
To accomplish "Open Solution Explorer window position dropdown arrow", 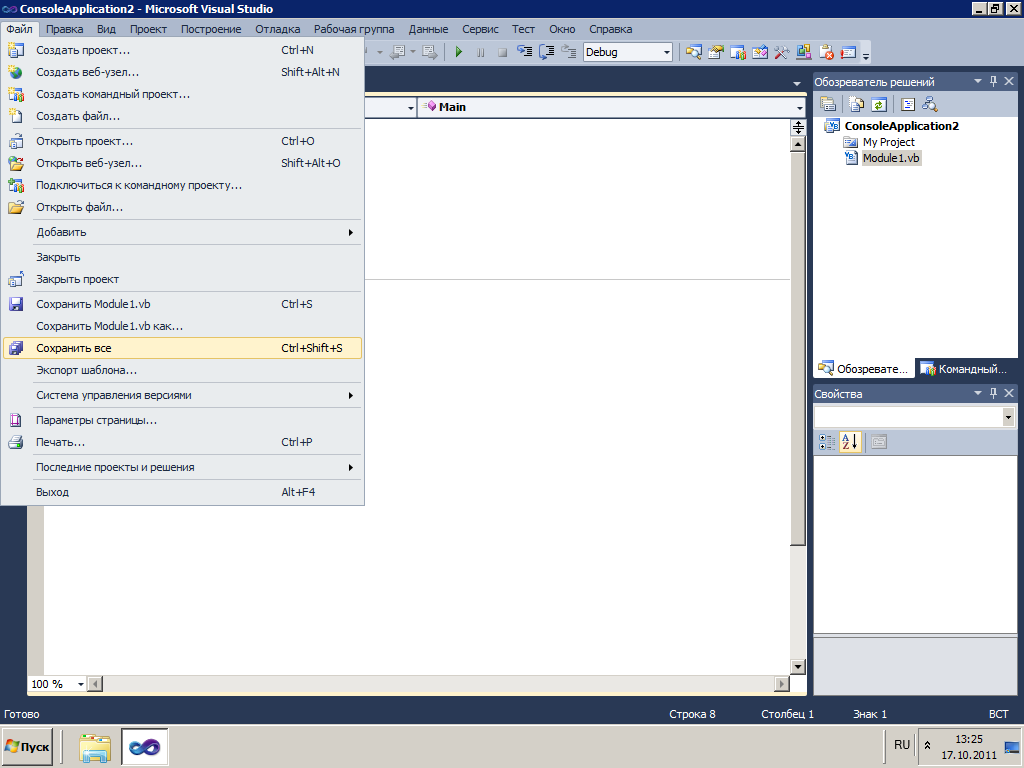I will click(x=978, y=82).
